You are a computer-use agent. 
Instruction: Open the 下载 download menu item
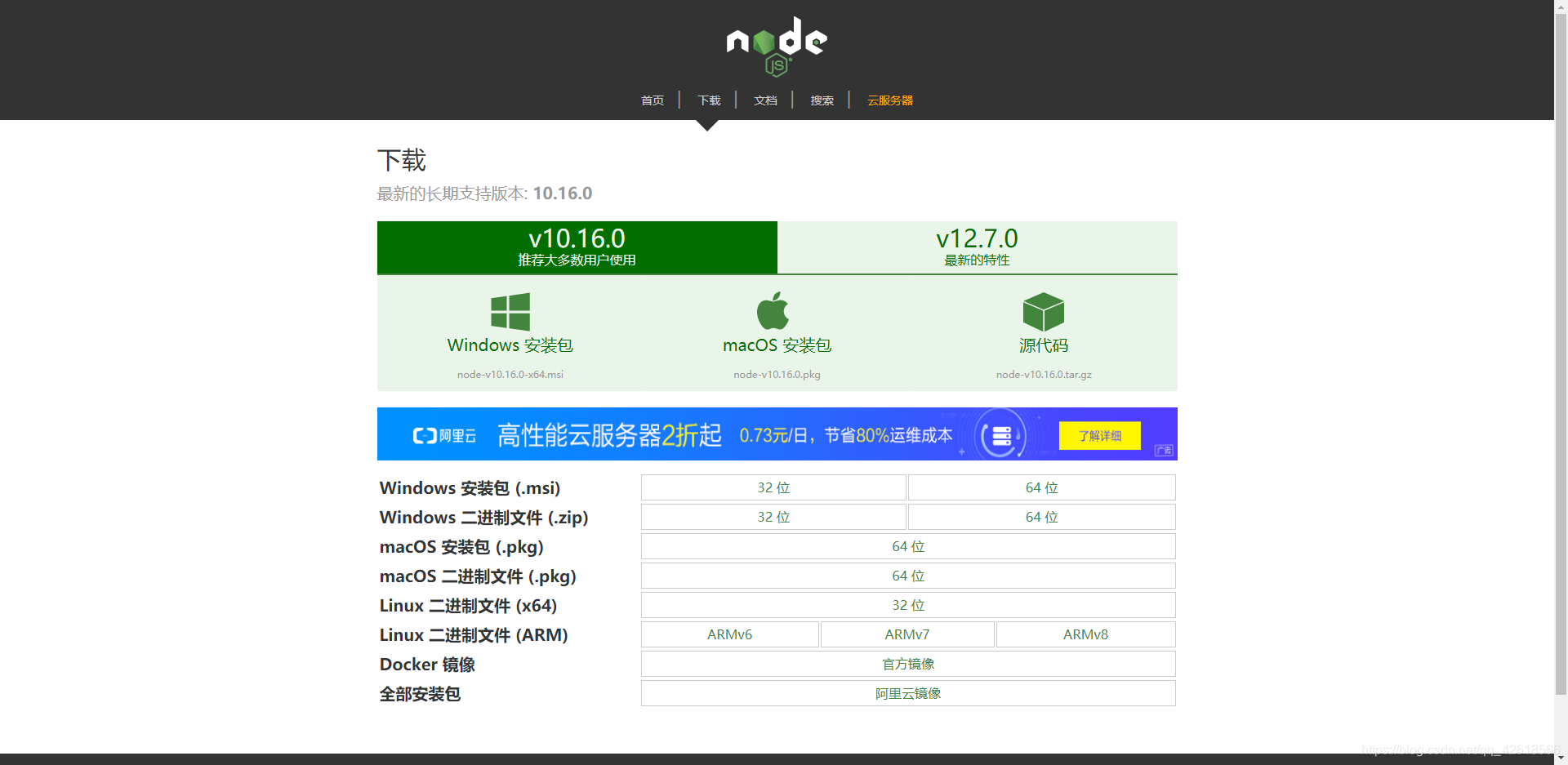click(x=709, y=100)
